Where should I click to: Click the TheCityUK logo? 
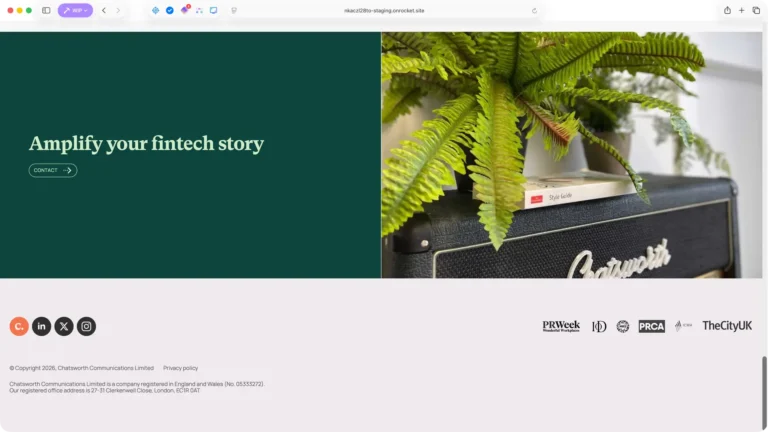coord(727,326)
